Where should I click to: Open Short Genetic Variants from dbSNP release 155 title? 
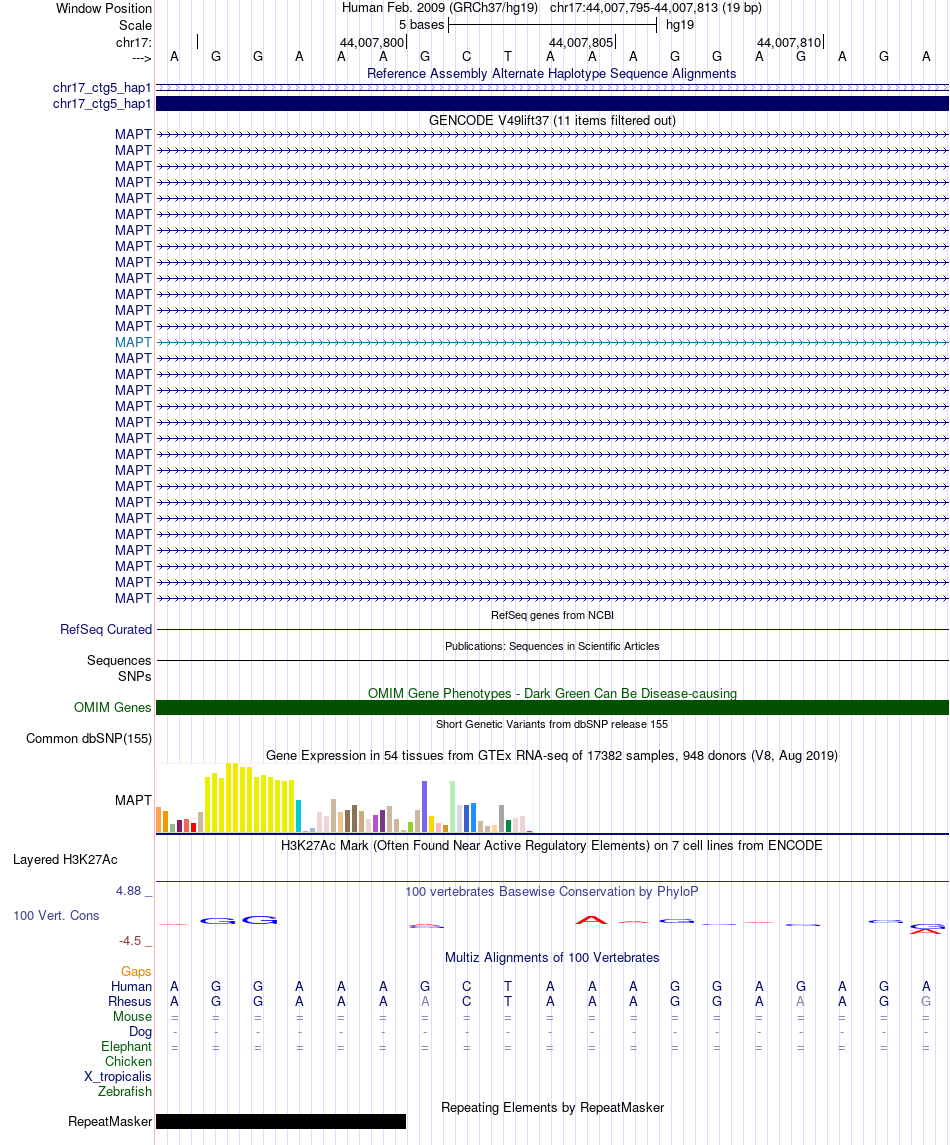(552, 724)
